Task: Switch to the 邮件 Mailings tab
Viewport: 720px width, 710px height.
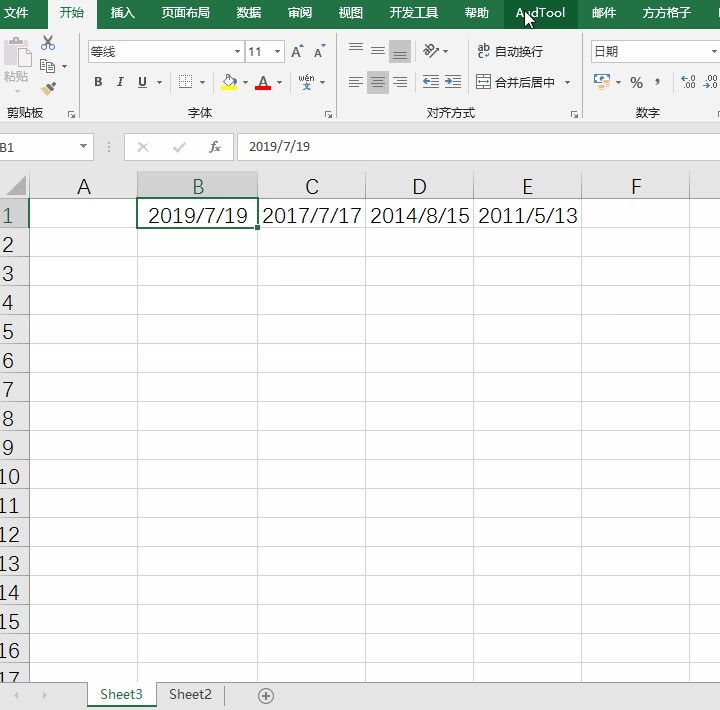Action: [x=604, y=12]
